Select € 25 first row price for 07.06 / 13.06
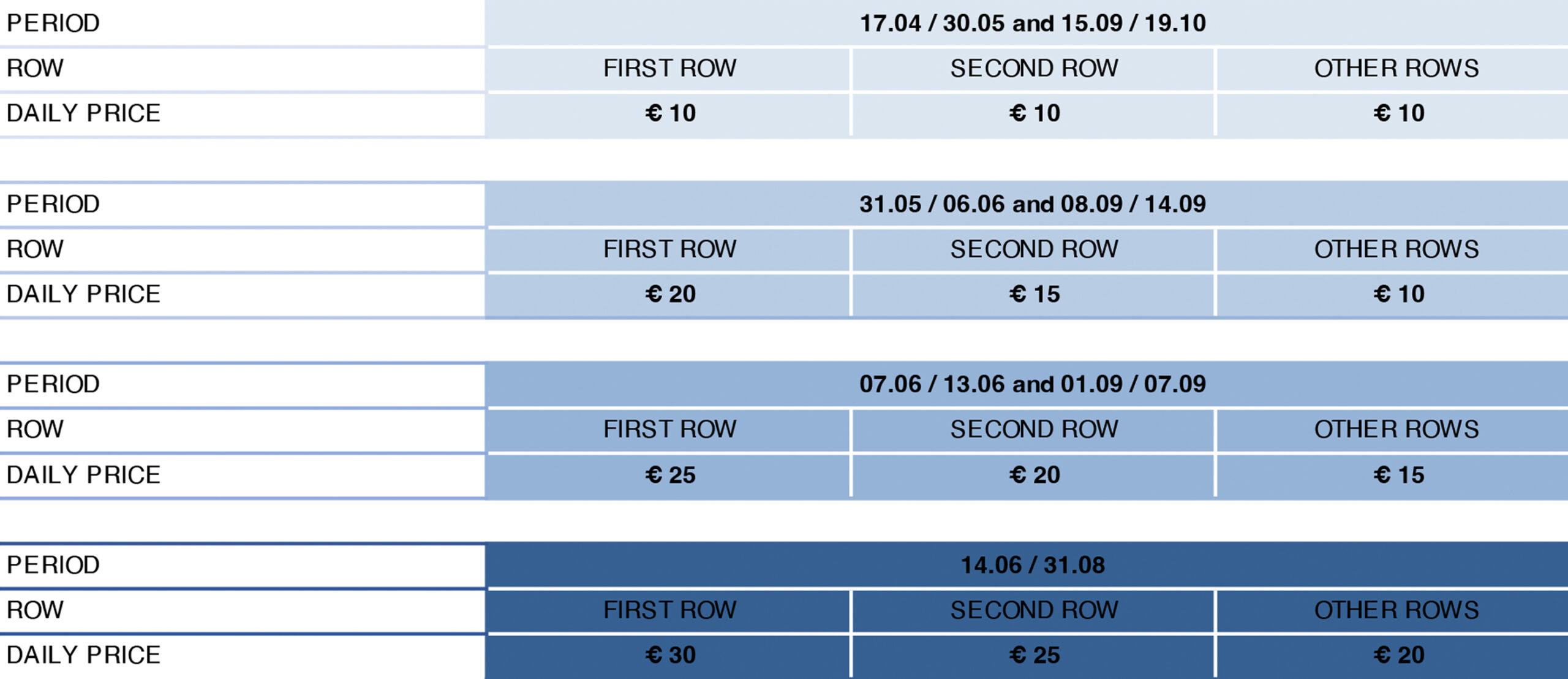The height and width of the screenshot is (679, 1568). point(670,475)
